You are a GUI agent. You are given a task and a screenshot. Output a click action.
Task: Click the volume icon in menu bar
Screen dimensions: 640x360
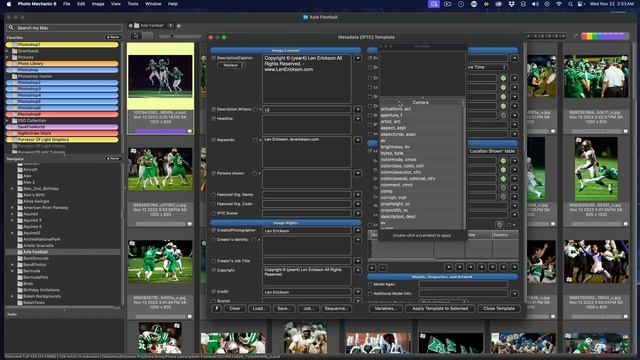tap(535, 4)
